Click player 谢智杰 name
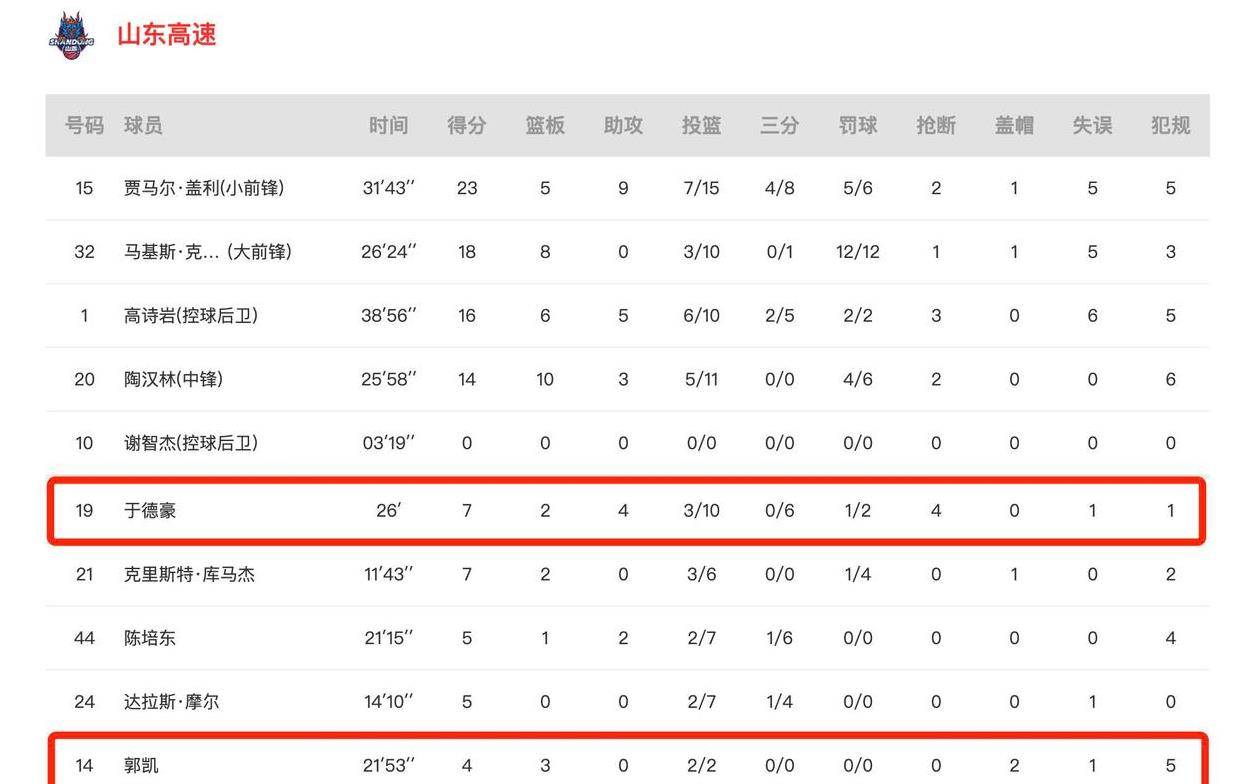1238x784 pixels. tap(191, 443)
